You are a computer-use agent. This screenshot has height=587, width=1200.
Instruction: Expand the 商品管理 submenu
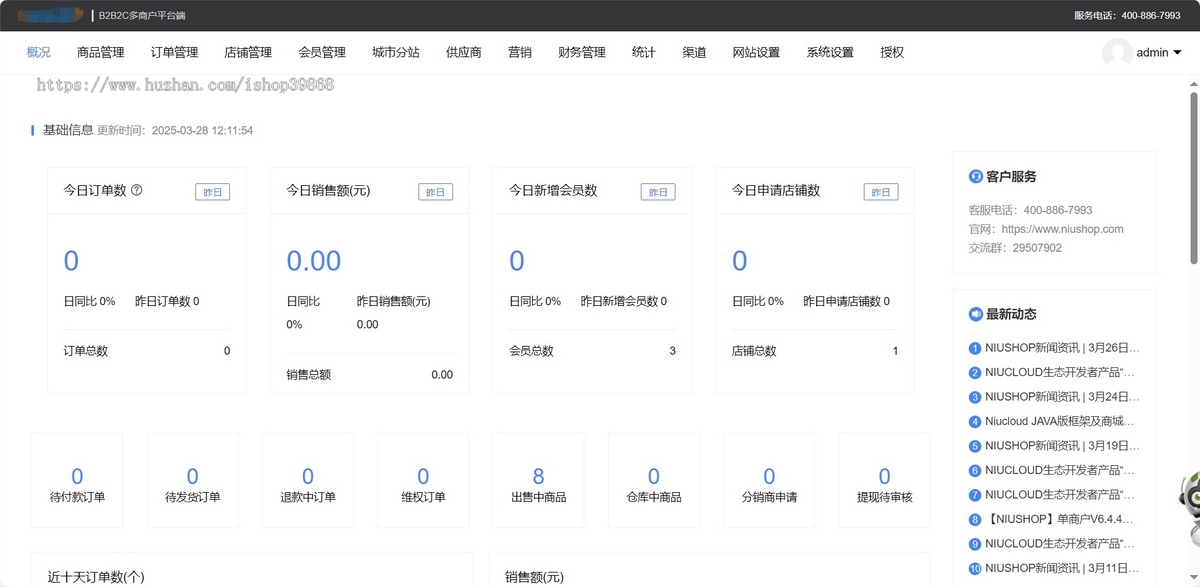(99, 52)
